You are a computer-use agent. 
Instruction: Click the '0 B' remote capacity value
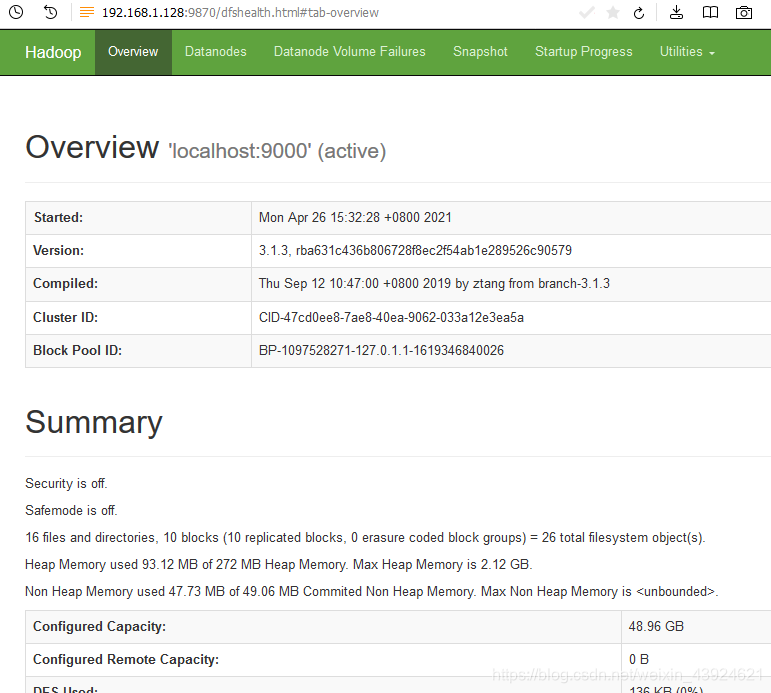click(639, 660)
